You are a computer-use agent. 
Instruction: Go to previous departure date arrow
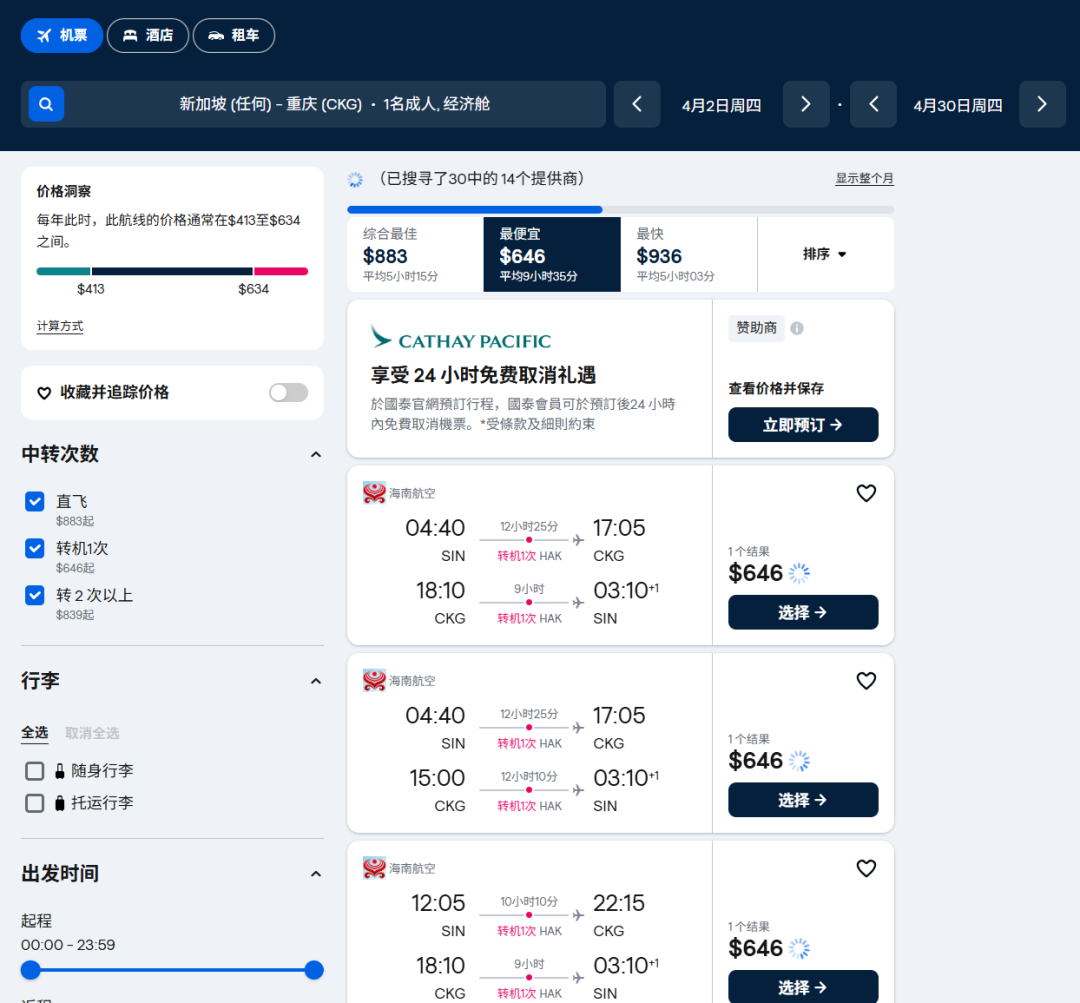pyautogui.click(x=637, y=105)
